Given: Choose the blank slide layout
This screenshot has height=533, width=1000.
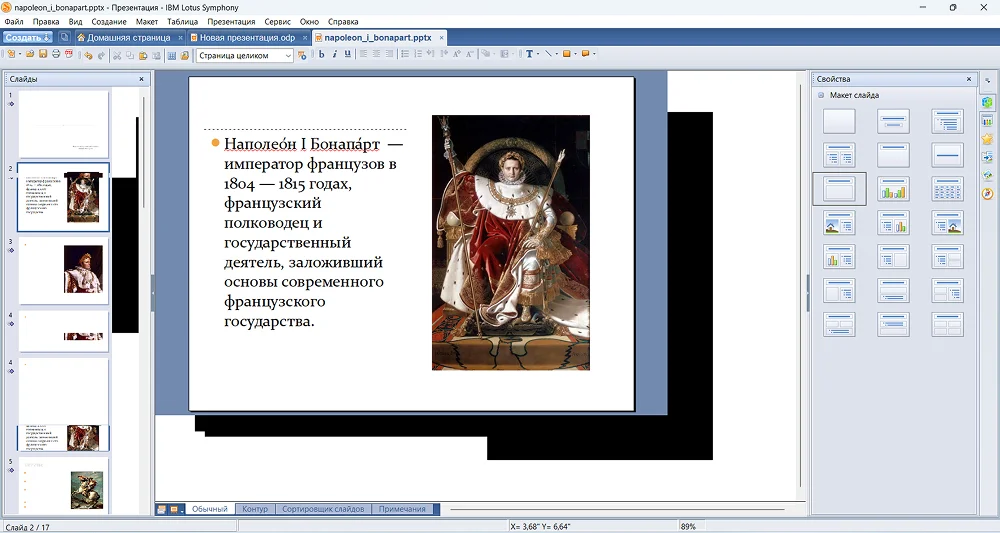Looking at the screenshot, I should coord(839,120).
